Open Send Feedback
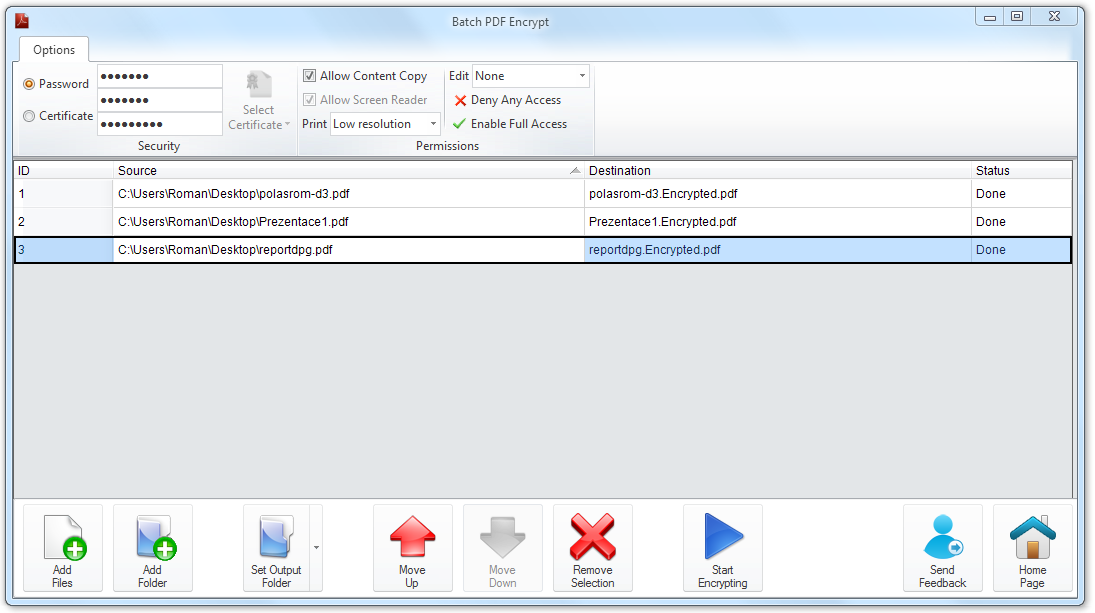 [x=943, y=548]
